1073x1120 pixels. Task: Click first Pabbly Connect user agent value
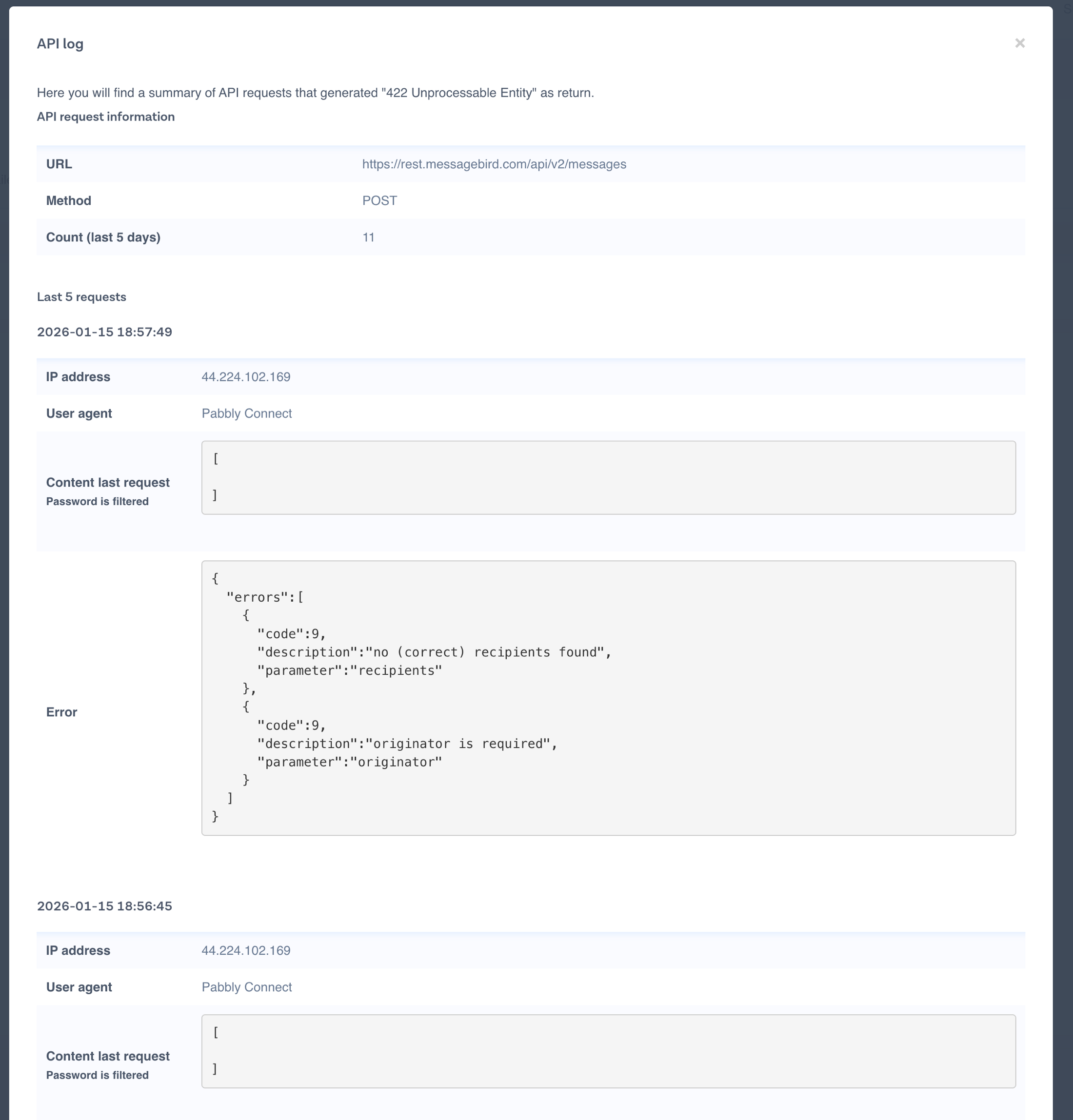(246, 413)
